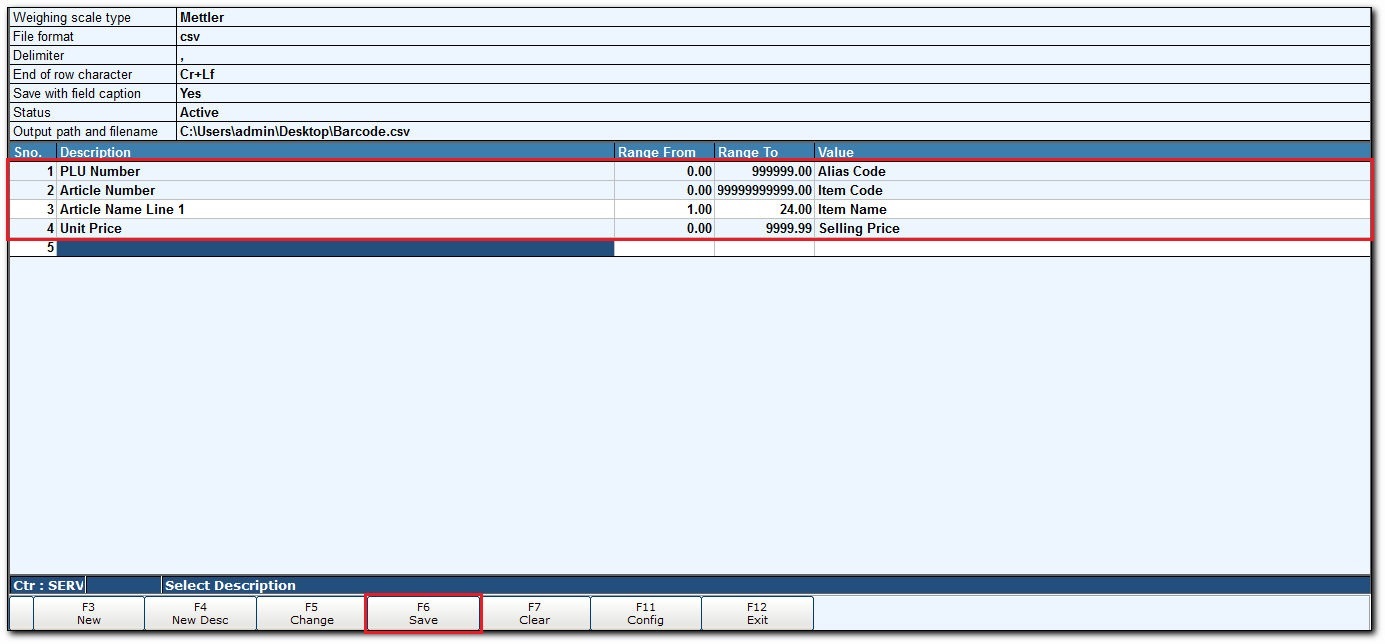Select the PLU Number row
This screenshot has width=1385, height=644.
690,171
